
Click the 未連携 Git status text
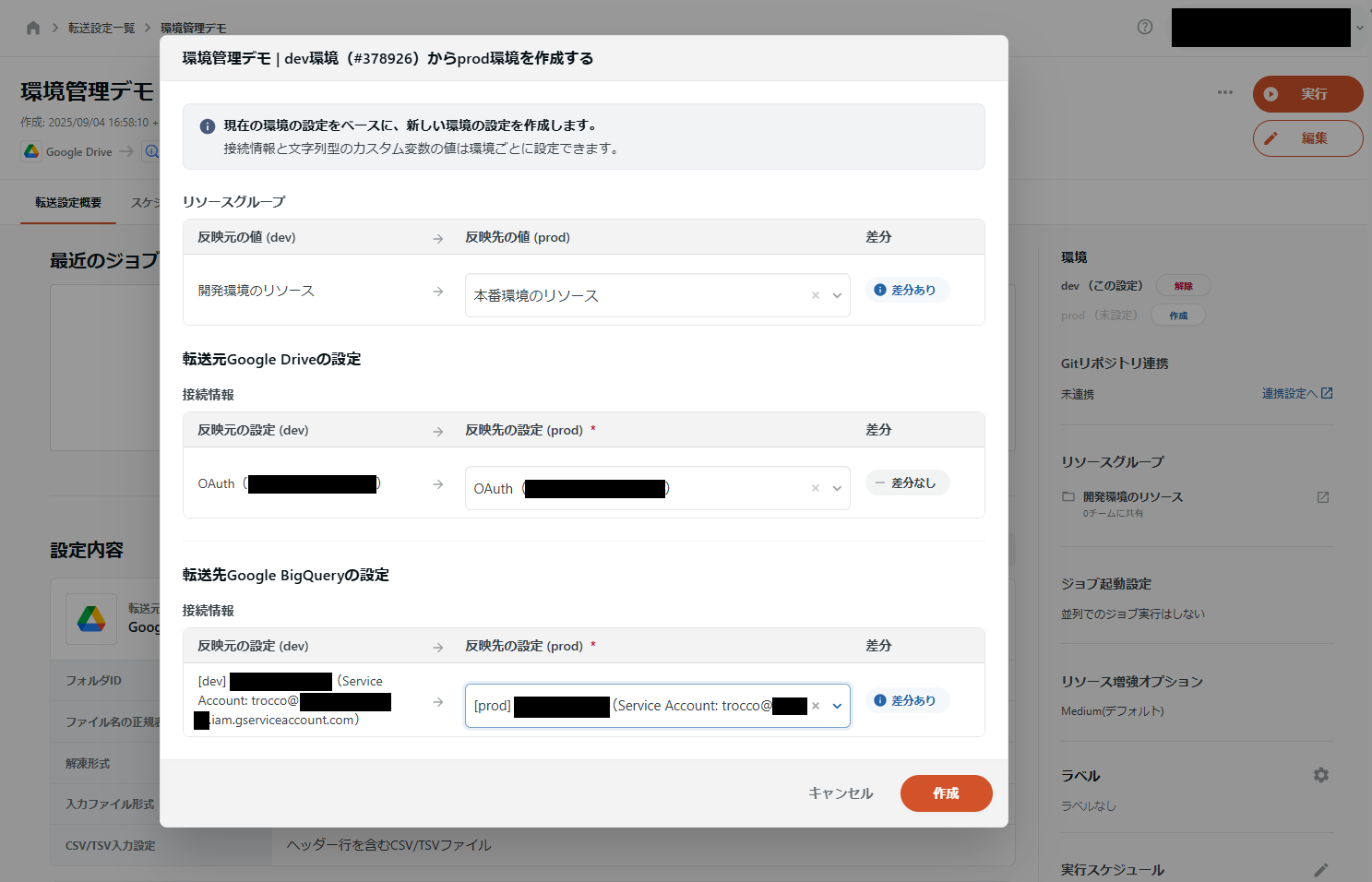point(1078,395)
